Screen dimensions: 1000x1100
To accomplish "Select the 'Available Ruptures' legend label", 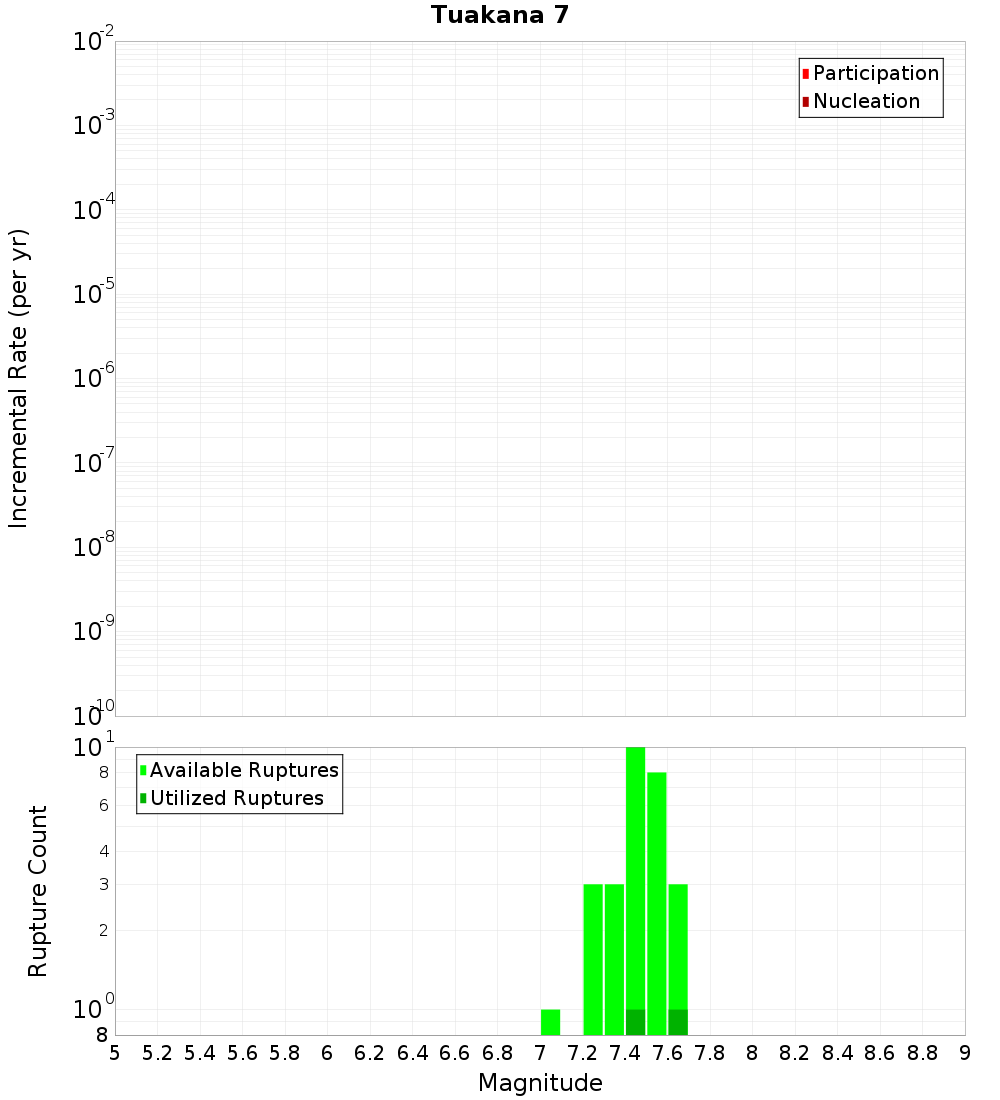I will 244,770.
